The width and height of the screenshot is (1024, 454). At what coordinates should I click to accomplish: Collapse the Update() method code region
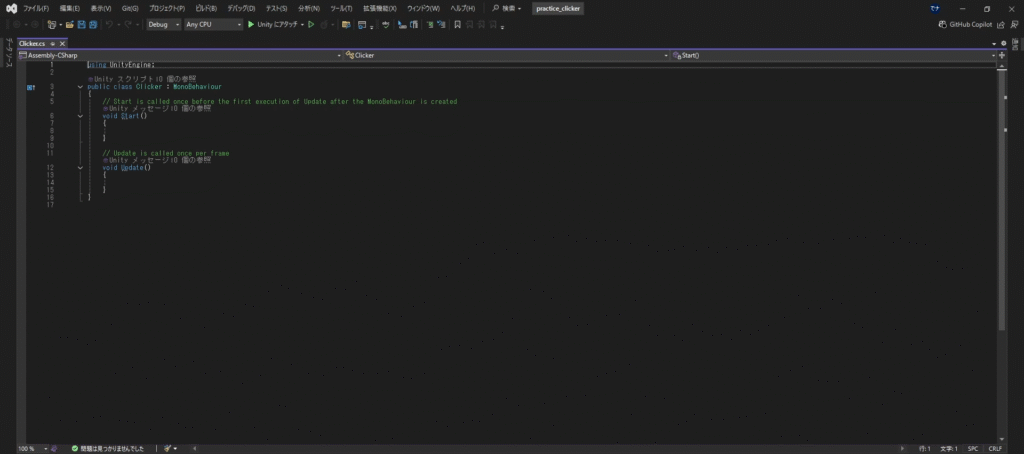[x=80, y=167]
